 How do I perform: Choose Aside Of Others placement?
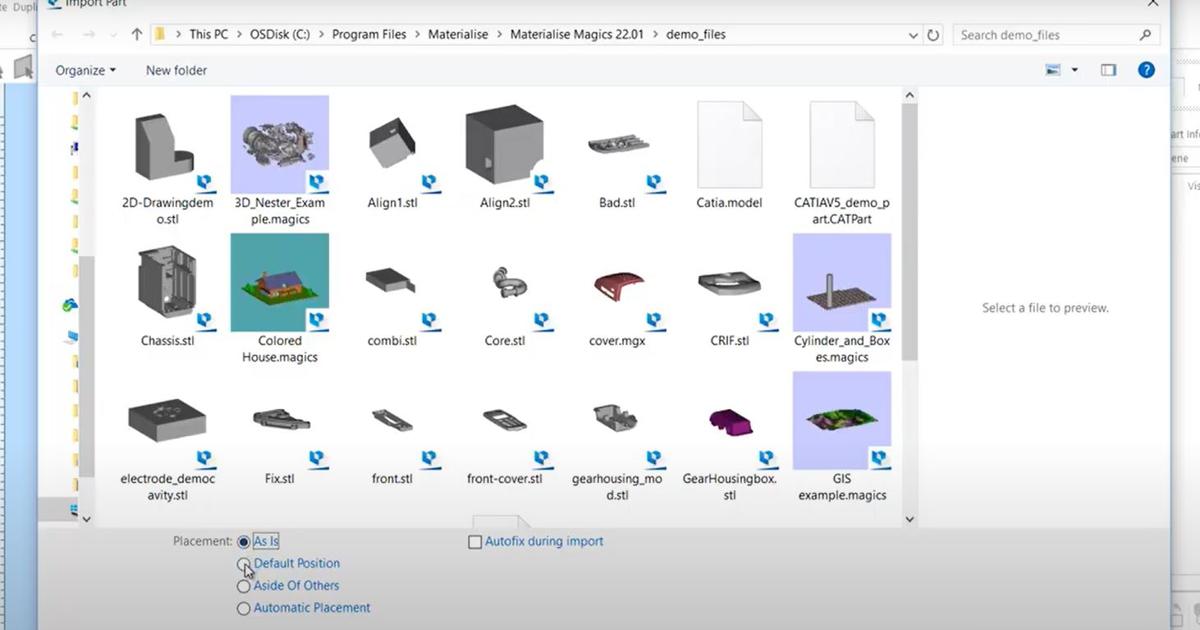244,586
